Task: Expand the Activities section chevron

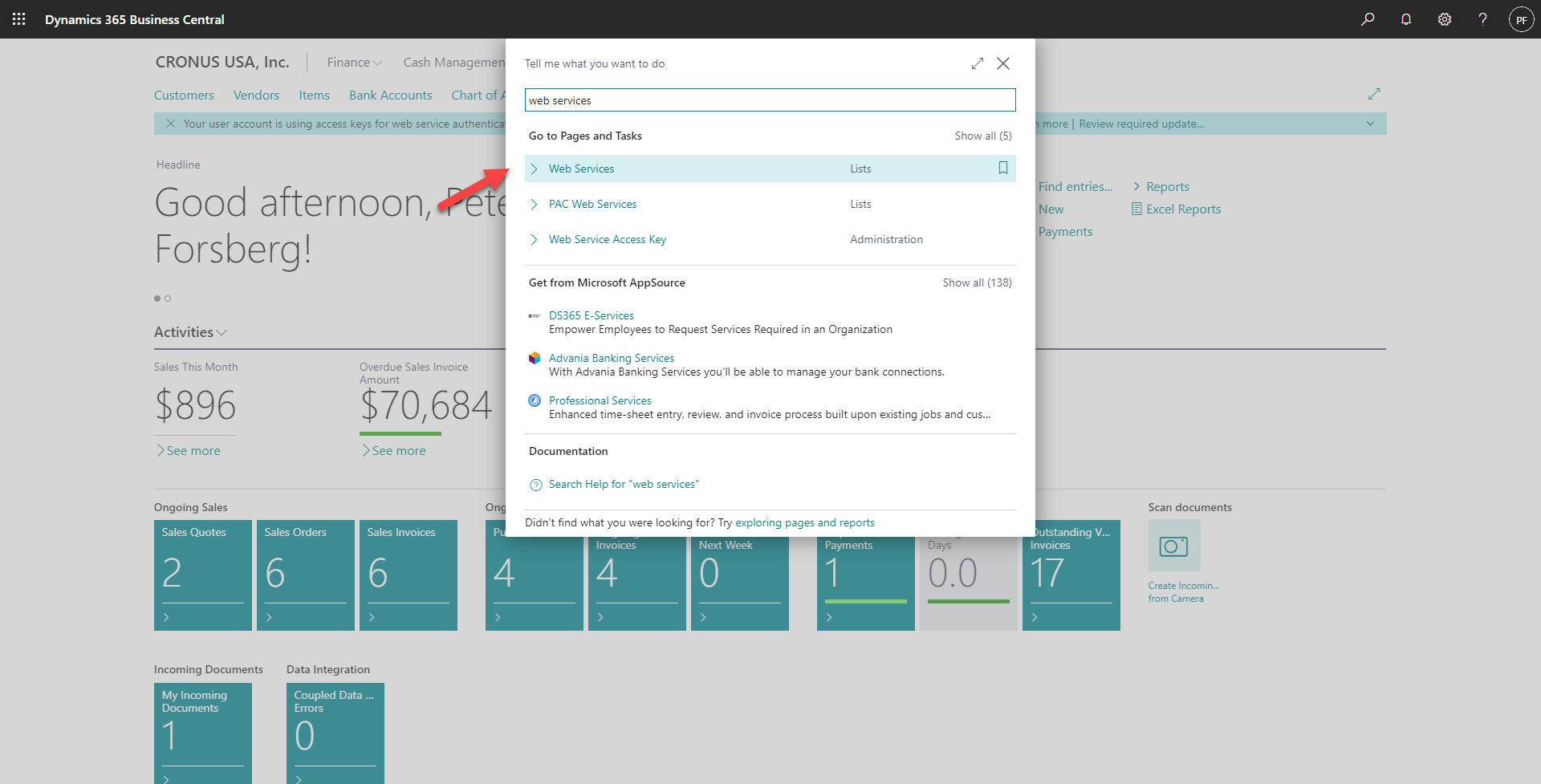Action: click(x=222, y=332)
